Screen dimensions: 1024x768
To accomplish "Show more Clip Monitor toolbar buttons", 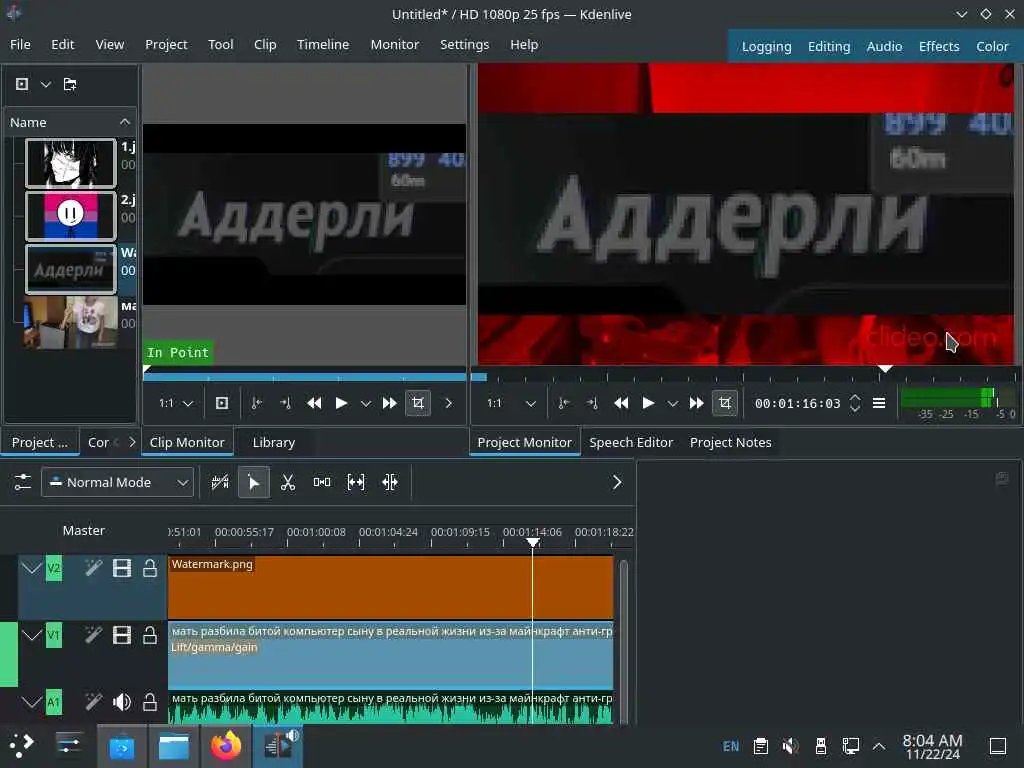I will click(449, 403).
